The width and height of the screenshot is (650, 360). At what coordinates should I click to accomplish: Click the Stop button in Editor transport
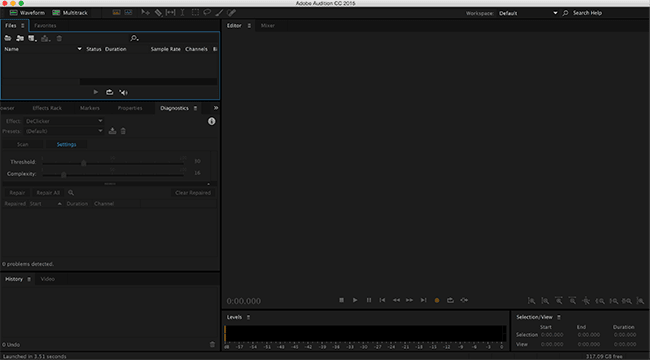[x=342, y=300]
